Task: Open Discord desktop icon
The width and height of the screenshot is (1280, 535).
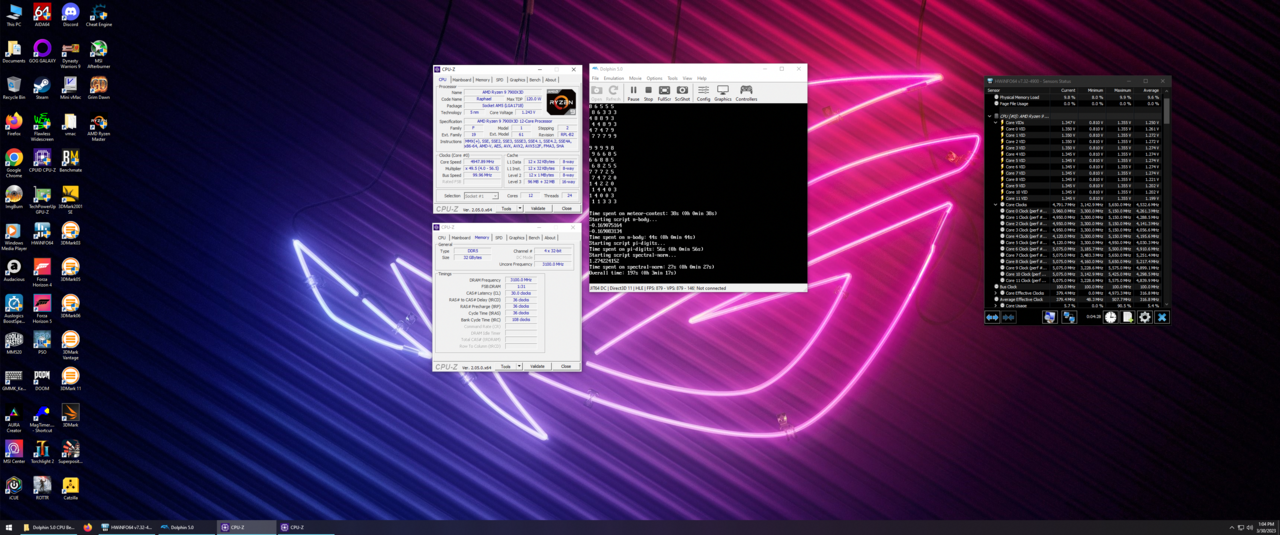Action: point(70,16)
